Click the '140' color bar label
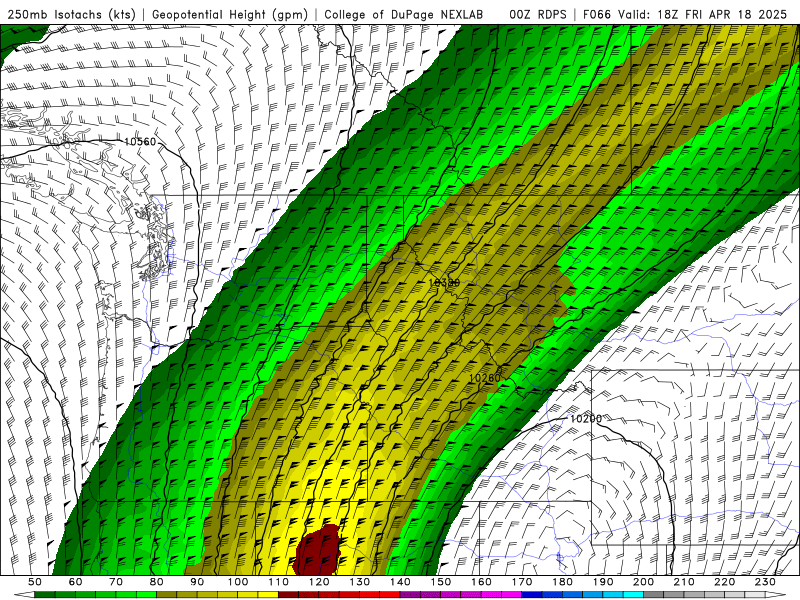The width and height of the screenshot is (800, 600). (x=400, y=582)
